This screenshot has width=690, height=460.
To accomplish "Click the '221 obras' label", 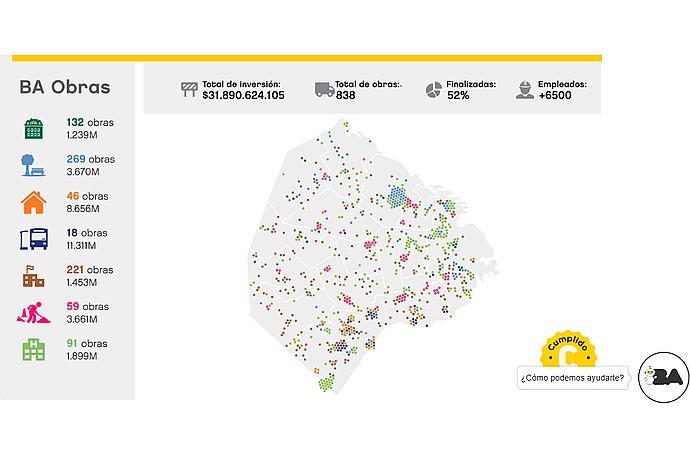I will click(x=90, y=270).
